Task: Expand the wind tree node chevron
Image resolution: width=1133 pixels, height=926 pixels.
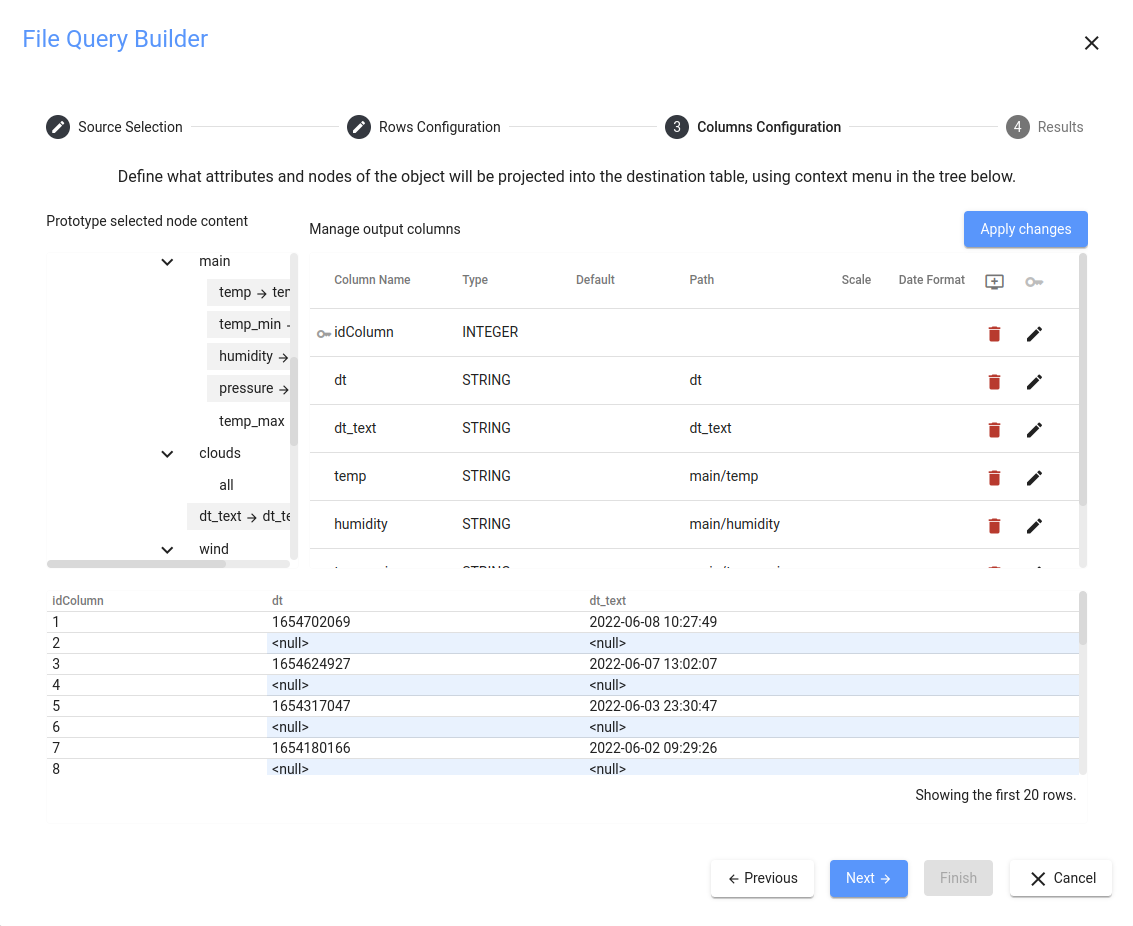Action: 167,550
